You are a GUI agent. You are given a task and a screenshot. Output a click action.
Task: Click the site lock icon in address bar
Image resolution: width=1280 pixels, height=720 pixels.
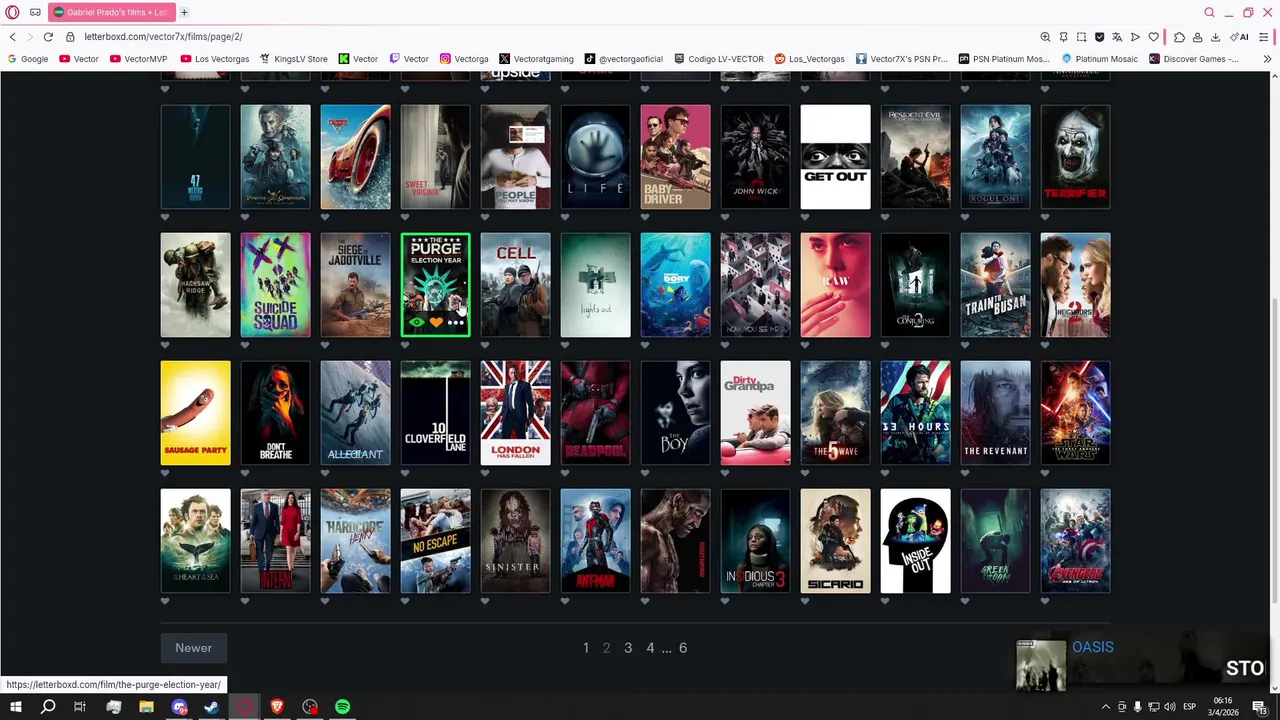(x=70, y=37)
